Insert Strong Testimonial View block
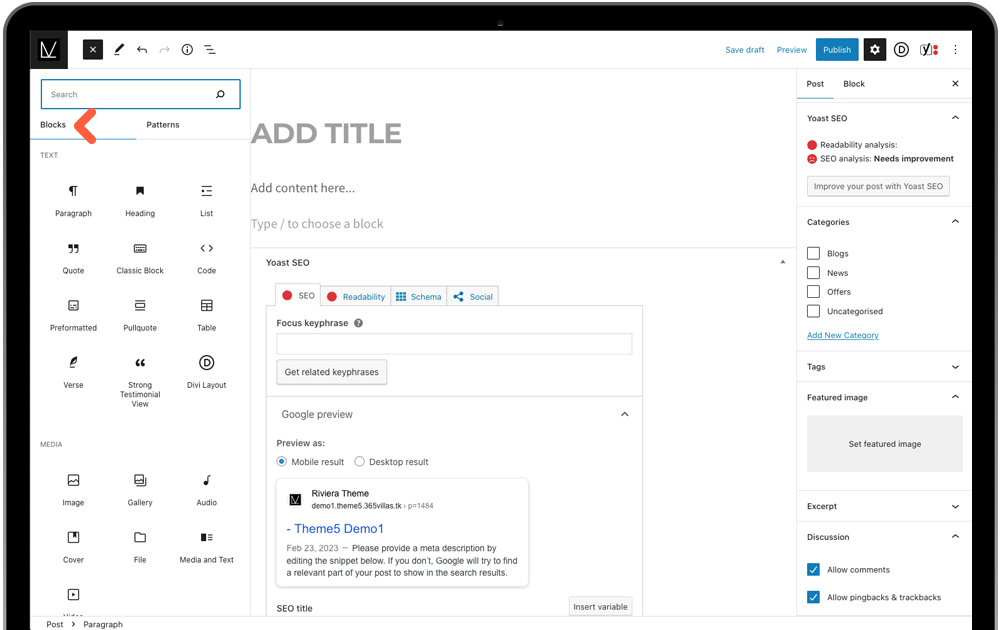Viewport: 1000px width, 630px height. click(140, 381)
